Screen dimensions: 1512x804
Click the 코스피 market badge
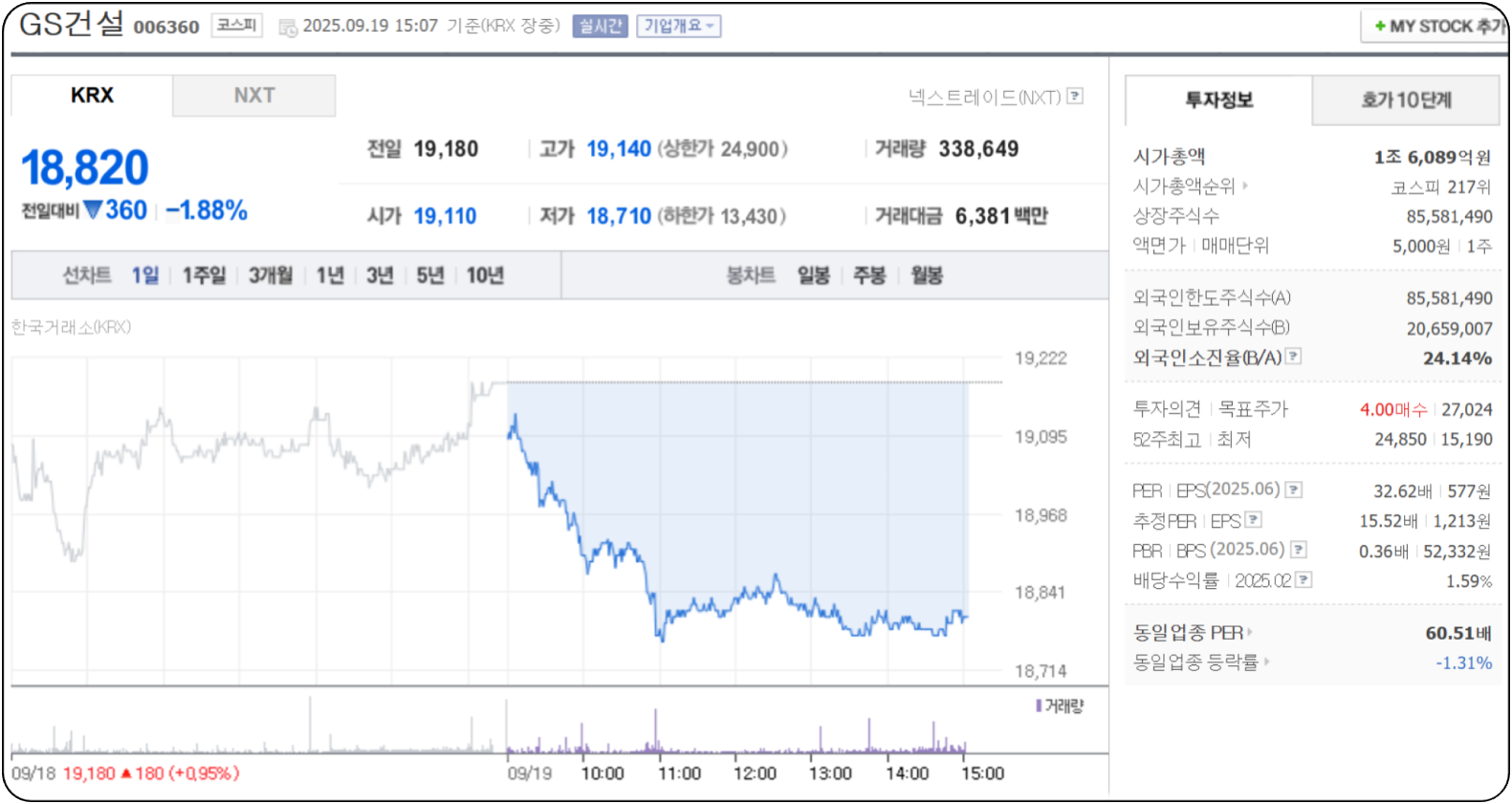(x=236, y=25)
